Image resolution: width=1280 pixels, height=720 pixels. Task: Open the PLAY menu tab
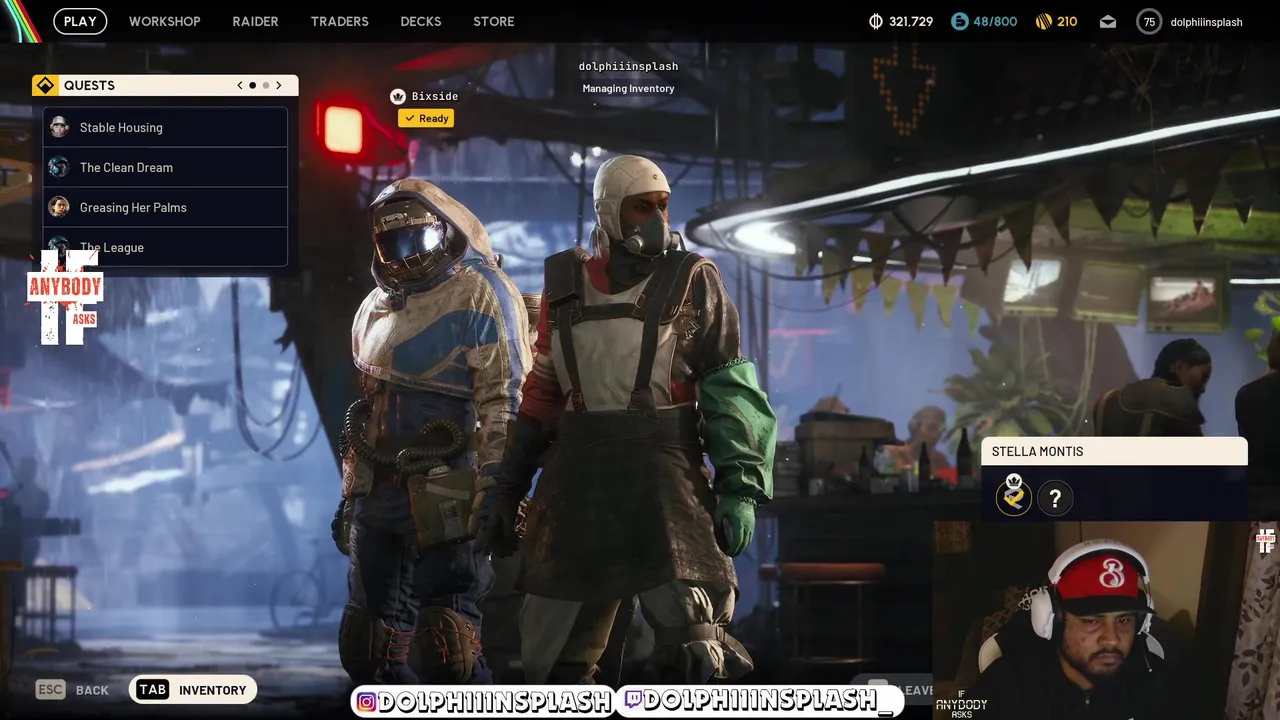coord(80,21)
